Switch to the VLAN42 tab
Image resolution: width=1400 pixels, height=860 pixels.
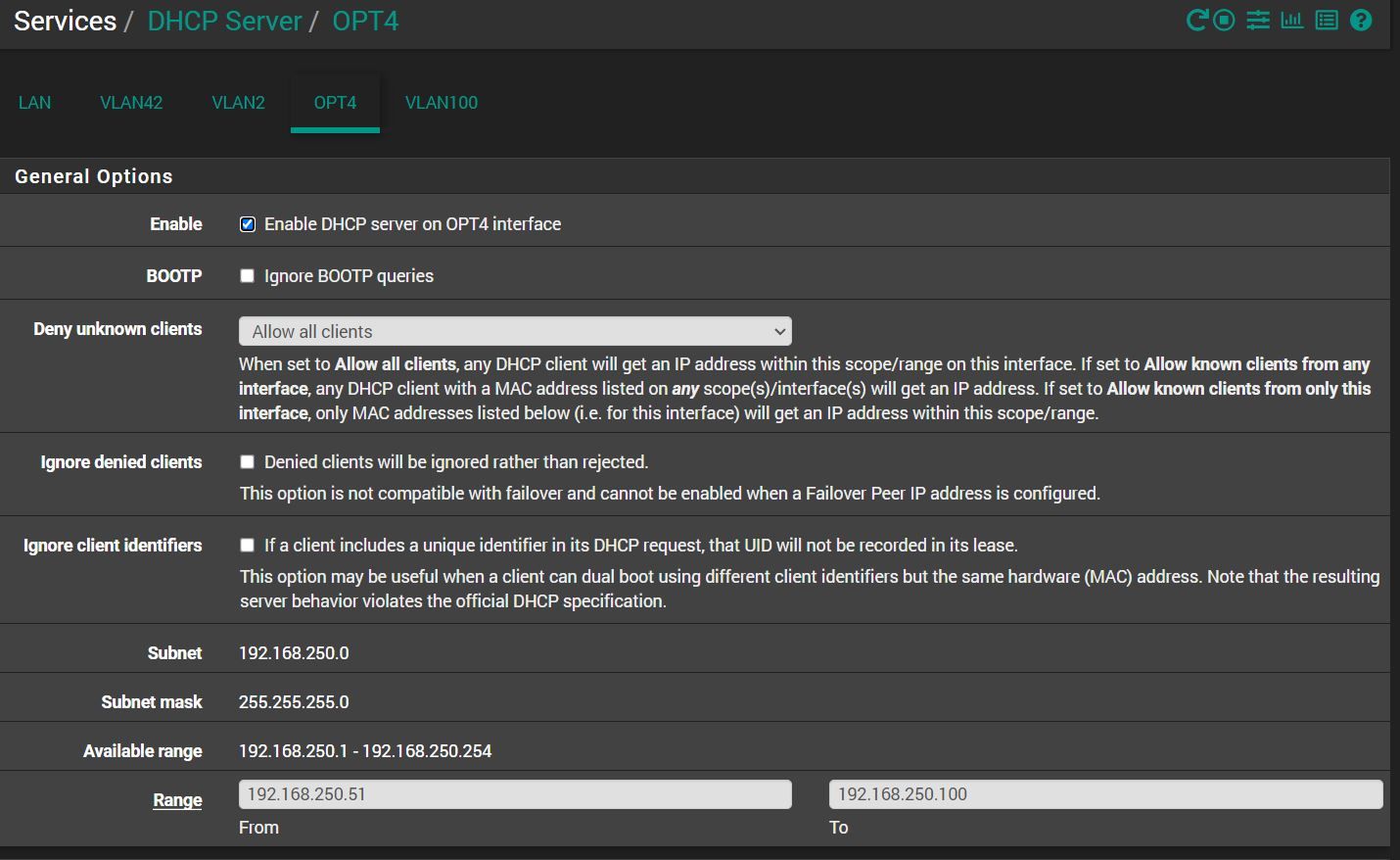(131, 103)
